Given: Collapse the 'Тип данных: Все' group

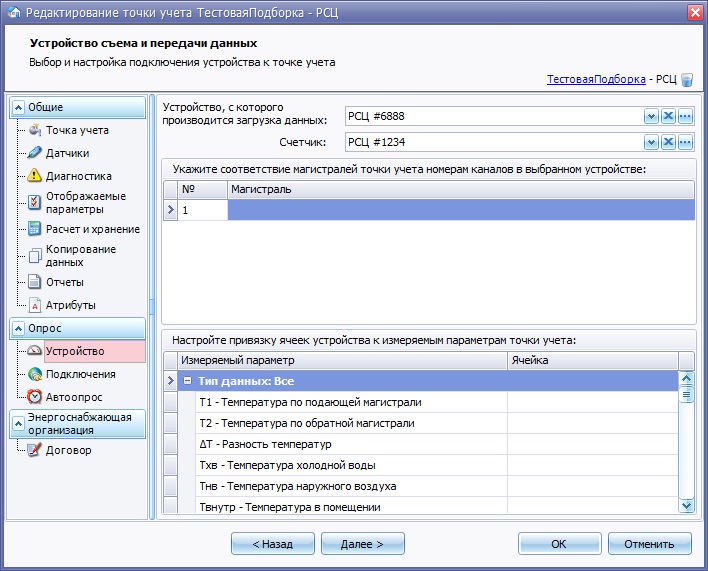Looking at the screenshot, I should coord(187,381).
